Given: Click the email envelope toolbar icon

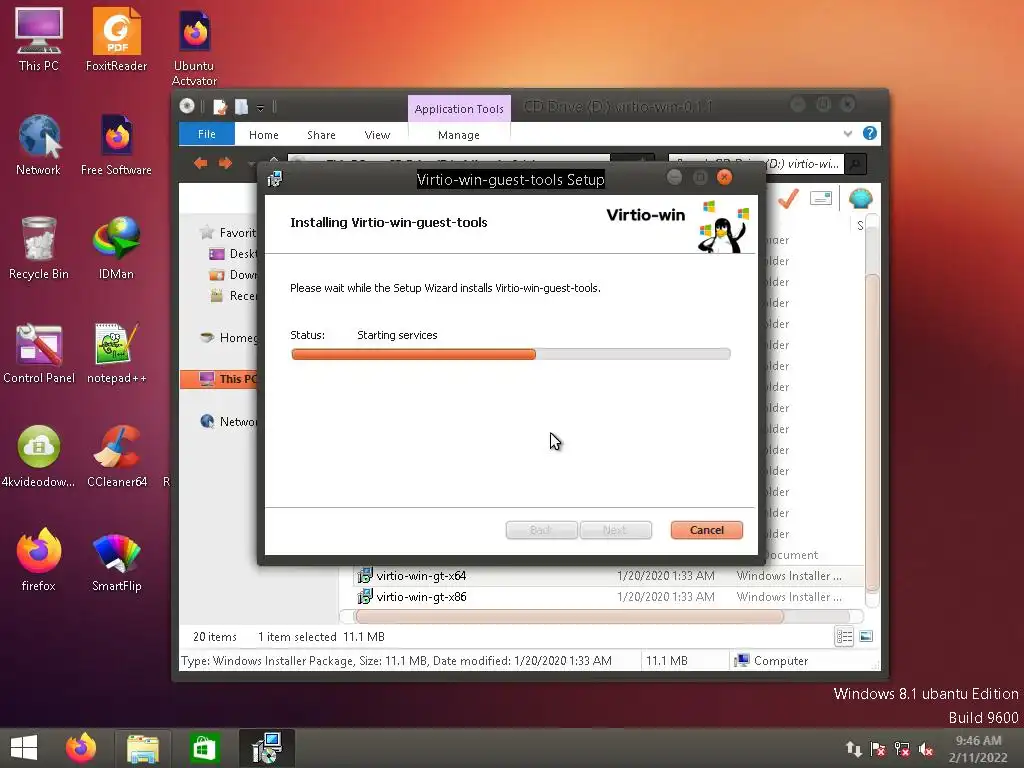Looking at the screenshot, I should pos(821,198).
